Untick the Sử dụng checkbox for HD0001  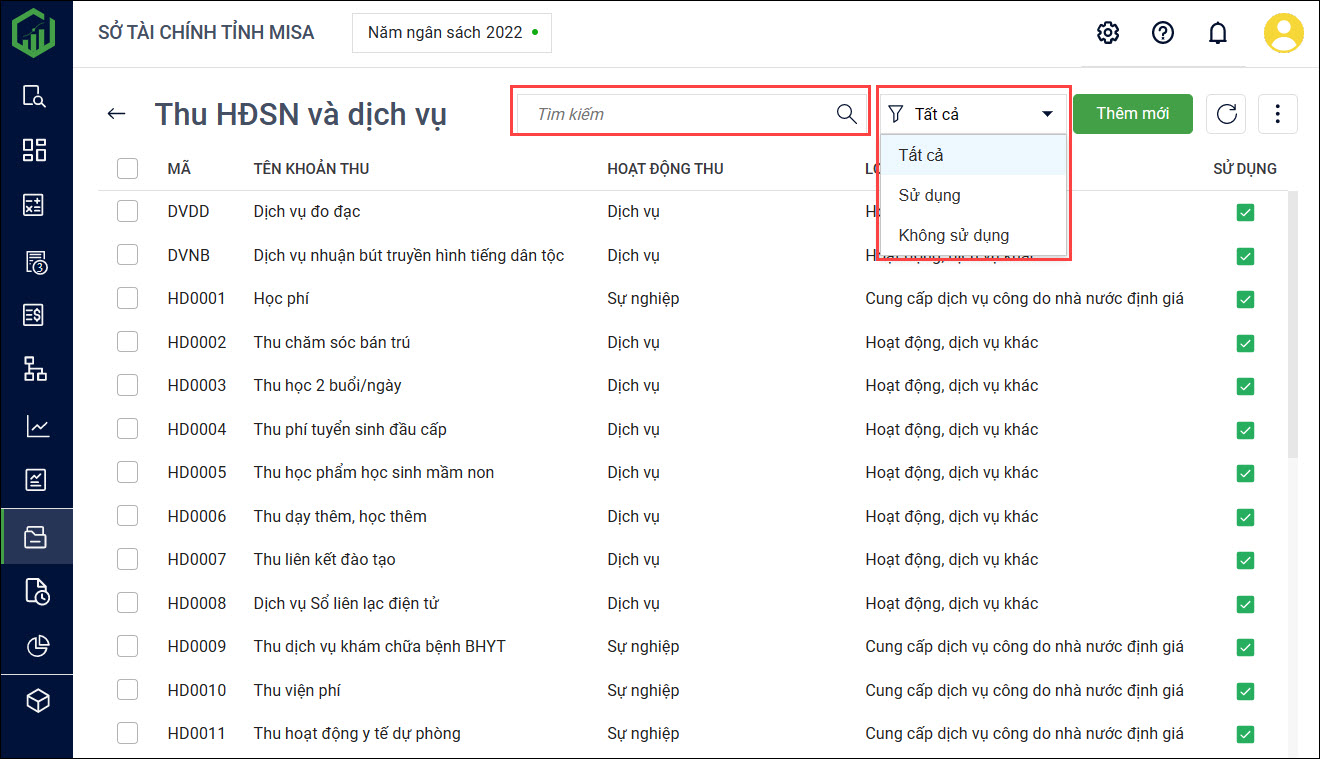[1245, 299]
